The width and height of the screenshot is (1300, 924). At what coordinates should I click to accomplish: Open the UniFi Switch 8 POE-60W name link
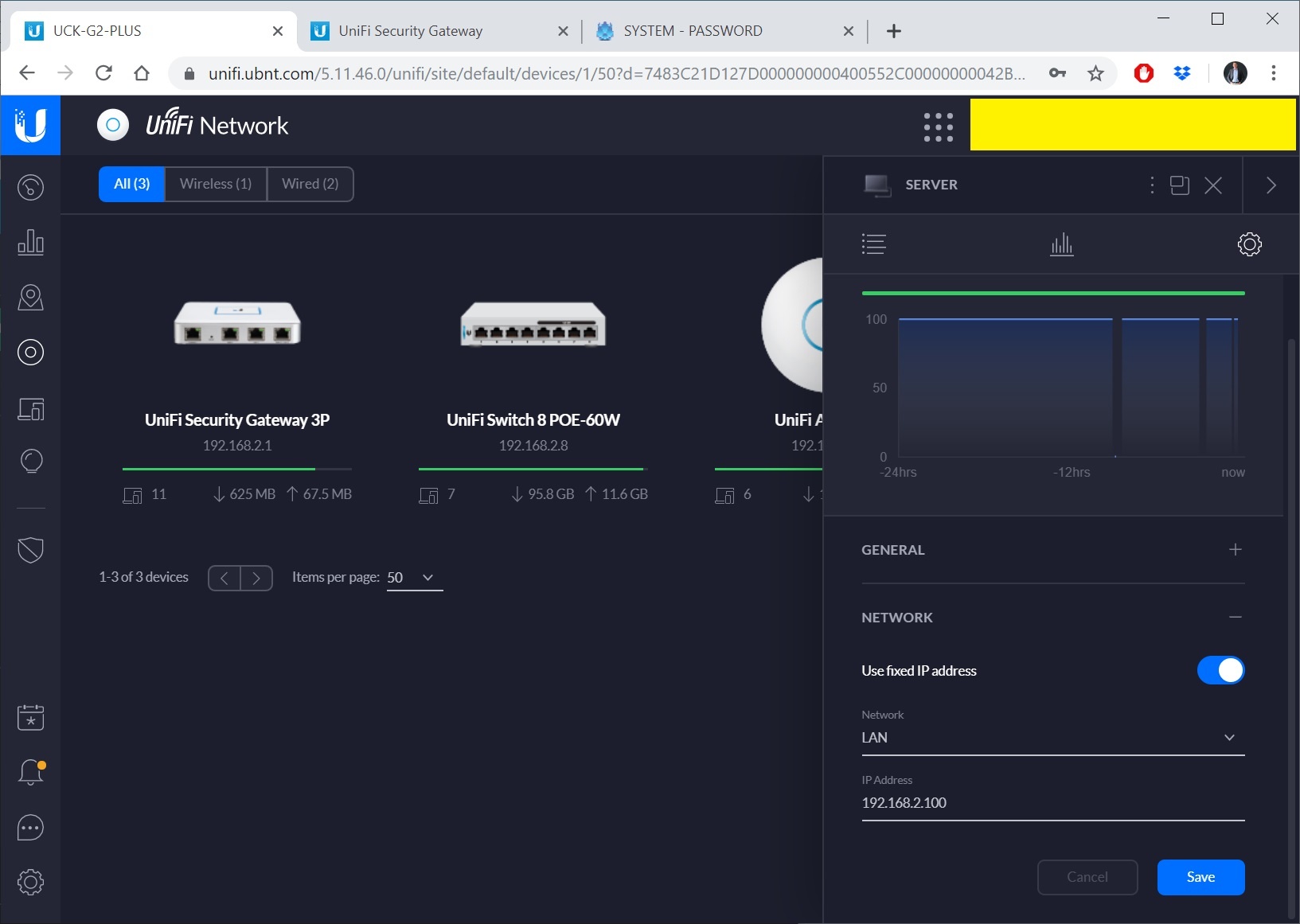coord(533,420)
